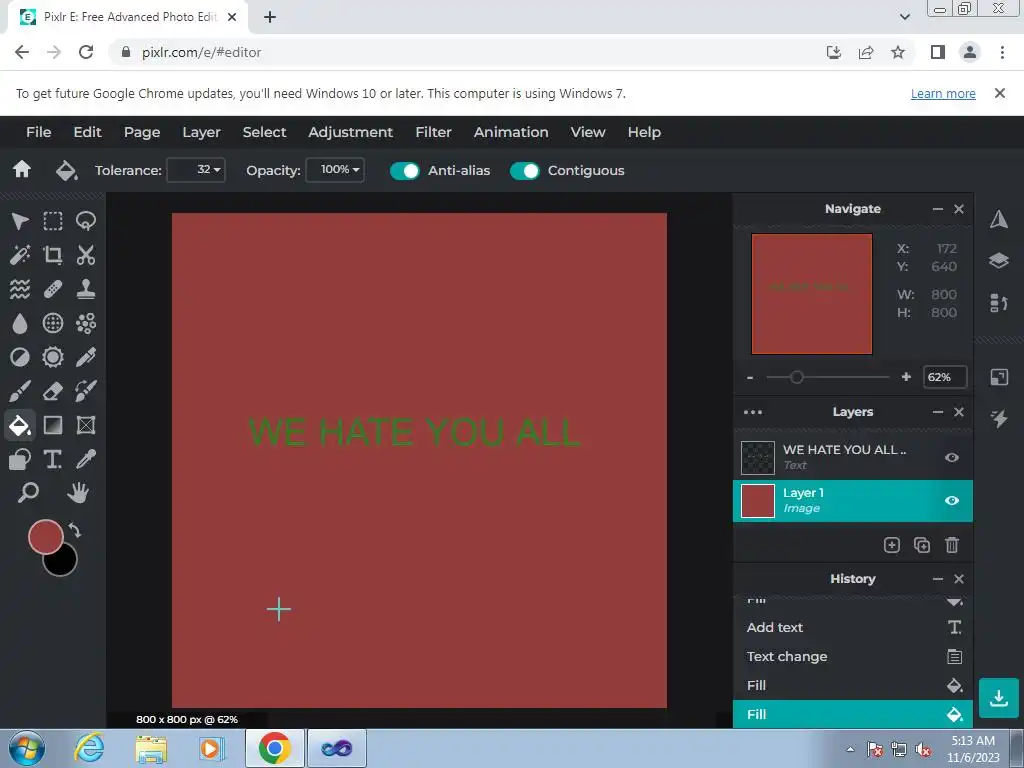Open Chrome tab search chevron

(x=904, y=17)
